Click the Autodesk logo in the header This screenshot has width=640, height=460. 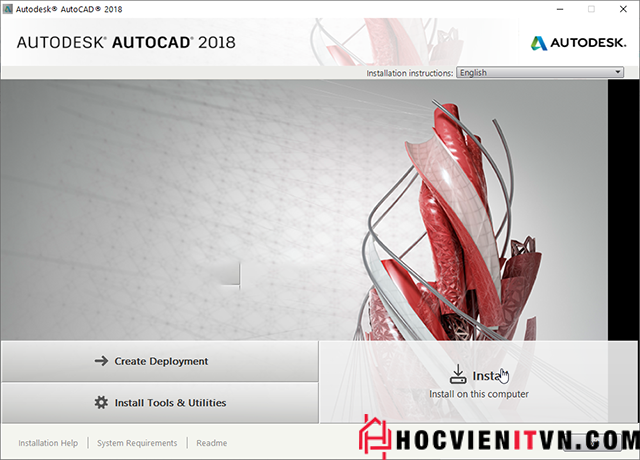(578, 42)
